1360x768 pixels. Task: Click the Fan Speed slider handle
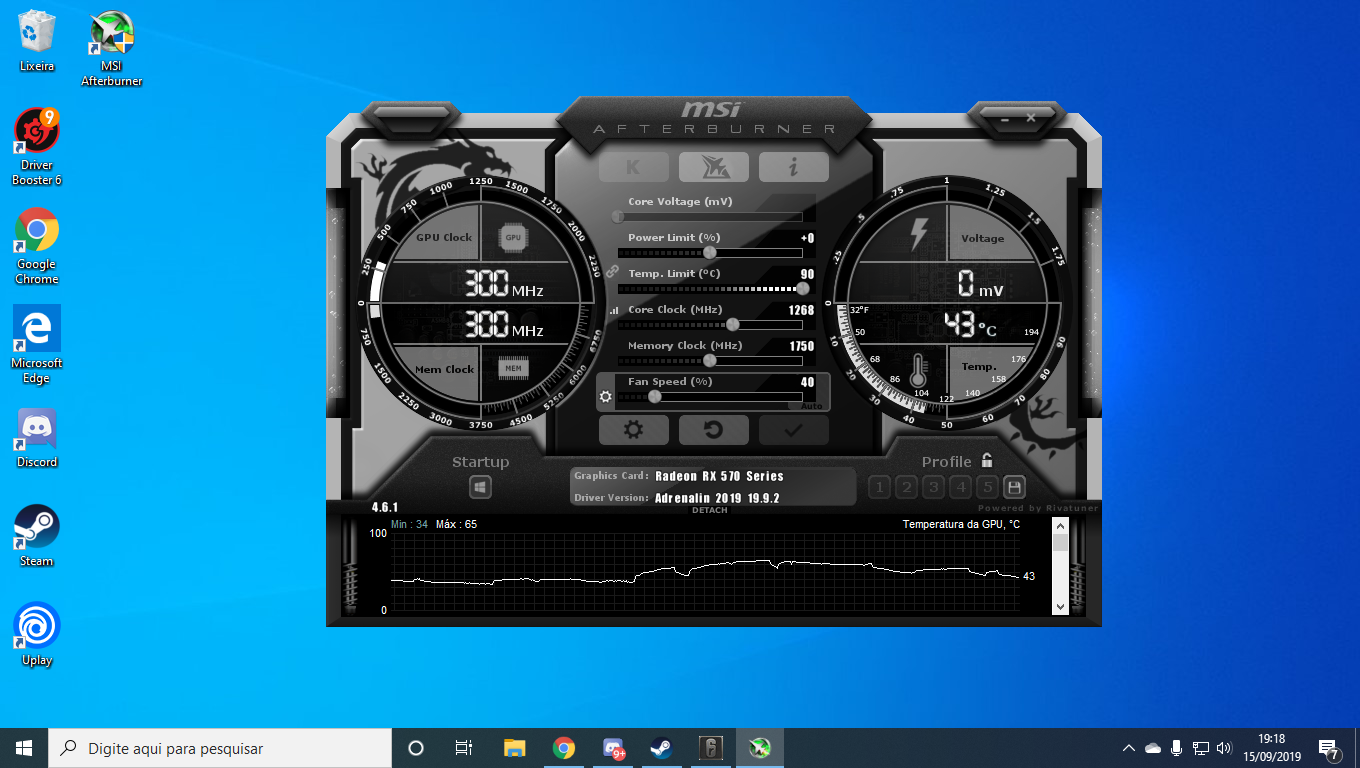[655, 396]
